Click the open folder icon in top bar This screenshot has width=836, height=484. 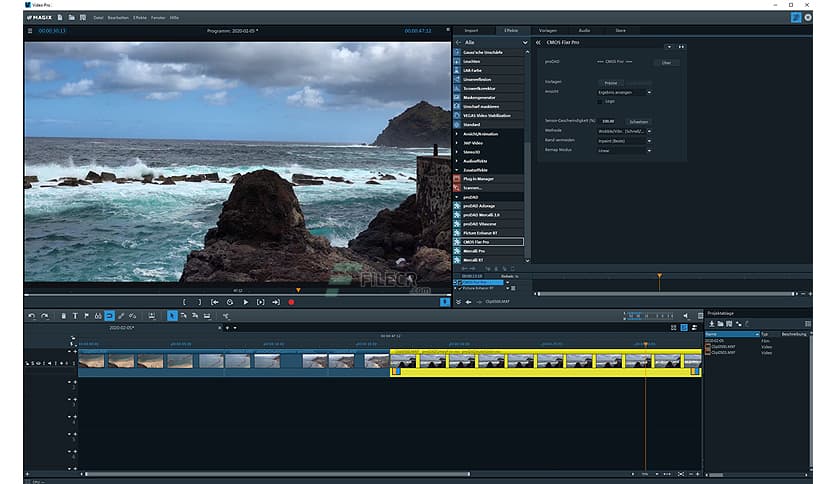(x=71, y=18)
